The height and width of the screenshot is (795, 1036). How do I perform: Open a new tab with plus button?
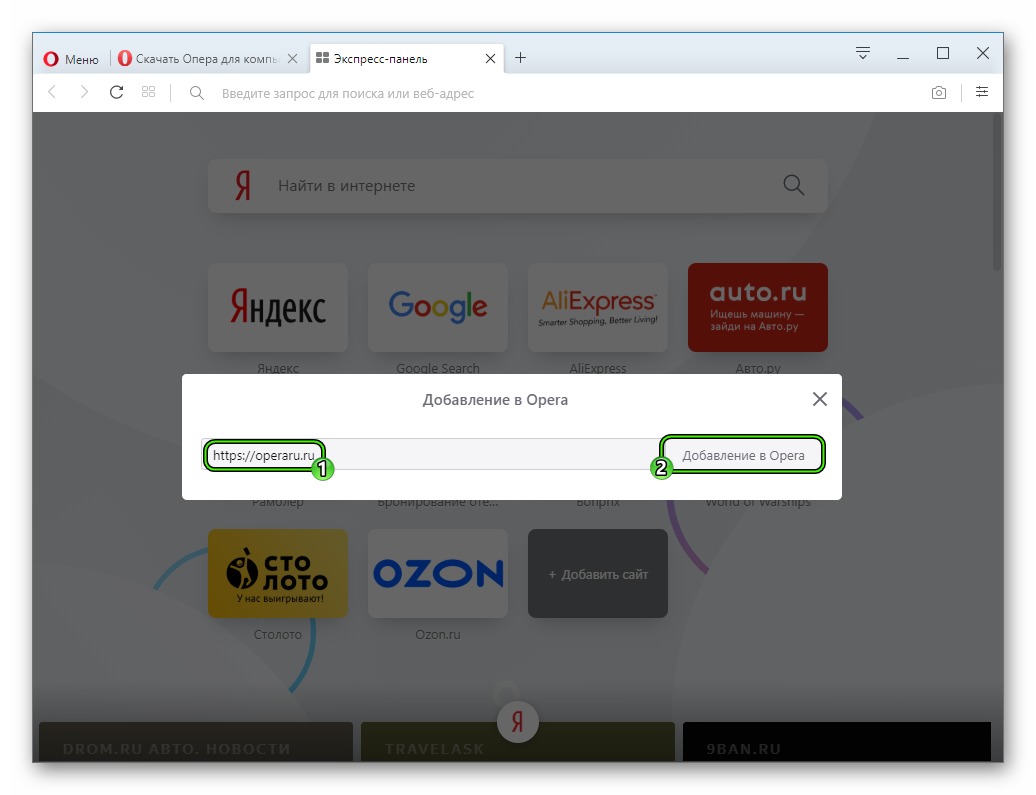(521, 58)
